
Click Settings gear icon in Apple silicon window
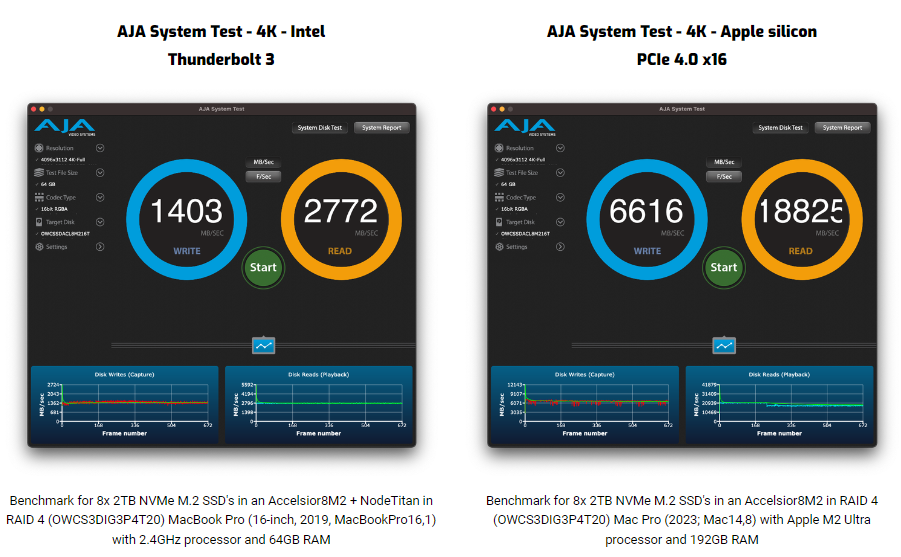click(499, 247)
